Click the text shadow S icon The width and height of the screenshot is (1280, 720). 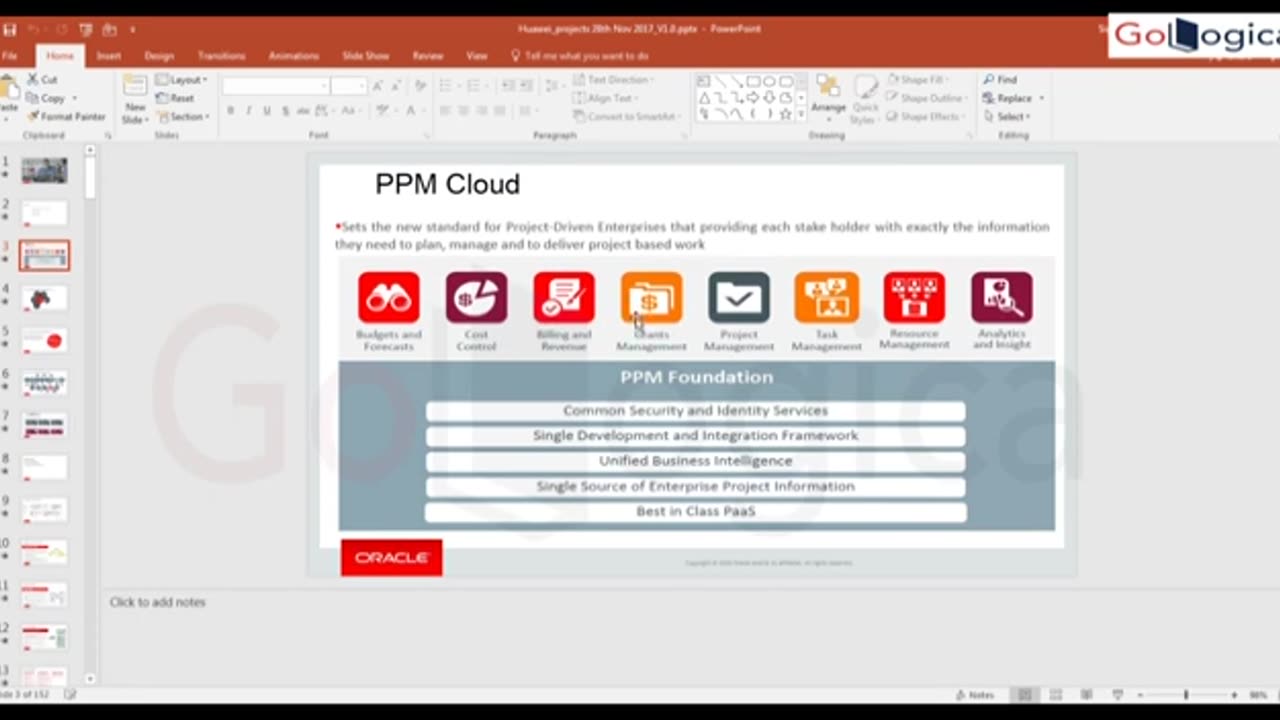coord(286,111)
